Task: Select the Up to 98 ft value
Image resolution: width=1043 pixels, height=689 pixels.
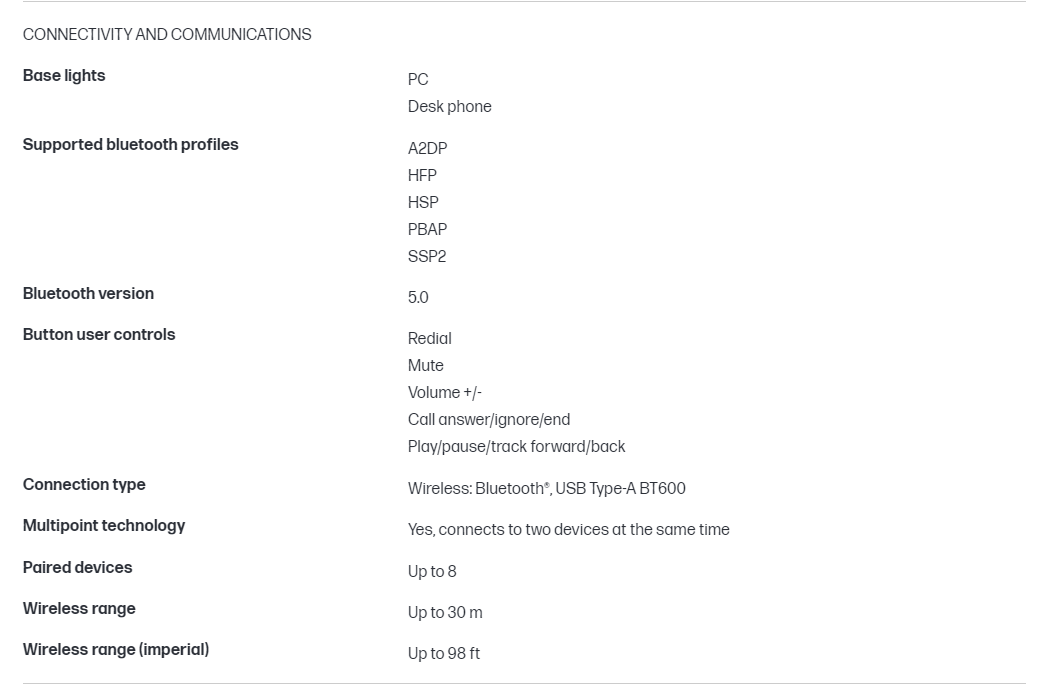Action: pos(443,654)
